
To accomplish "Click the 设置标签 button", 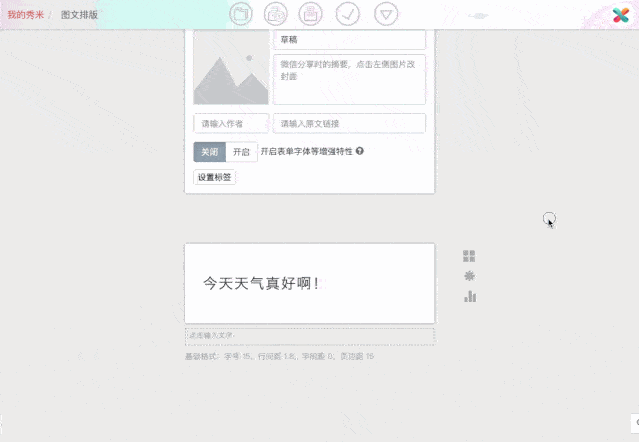I will point(214,177).
